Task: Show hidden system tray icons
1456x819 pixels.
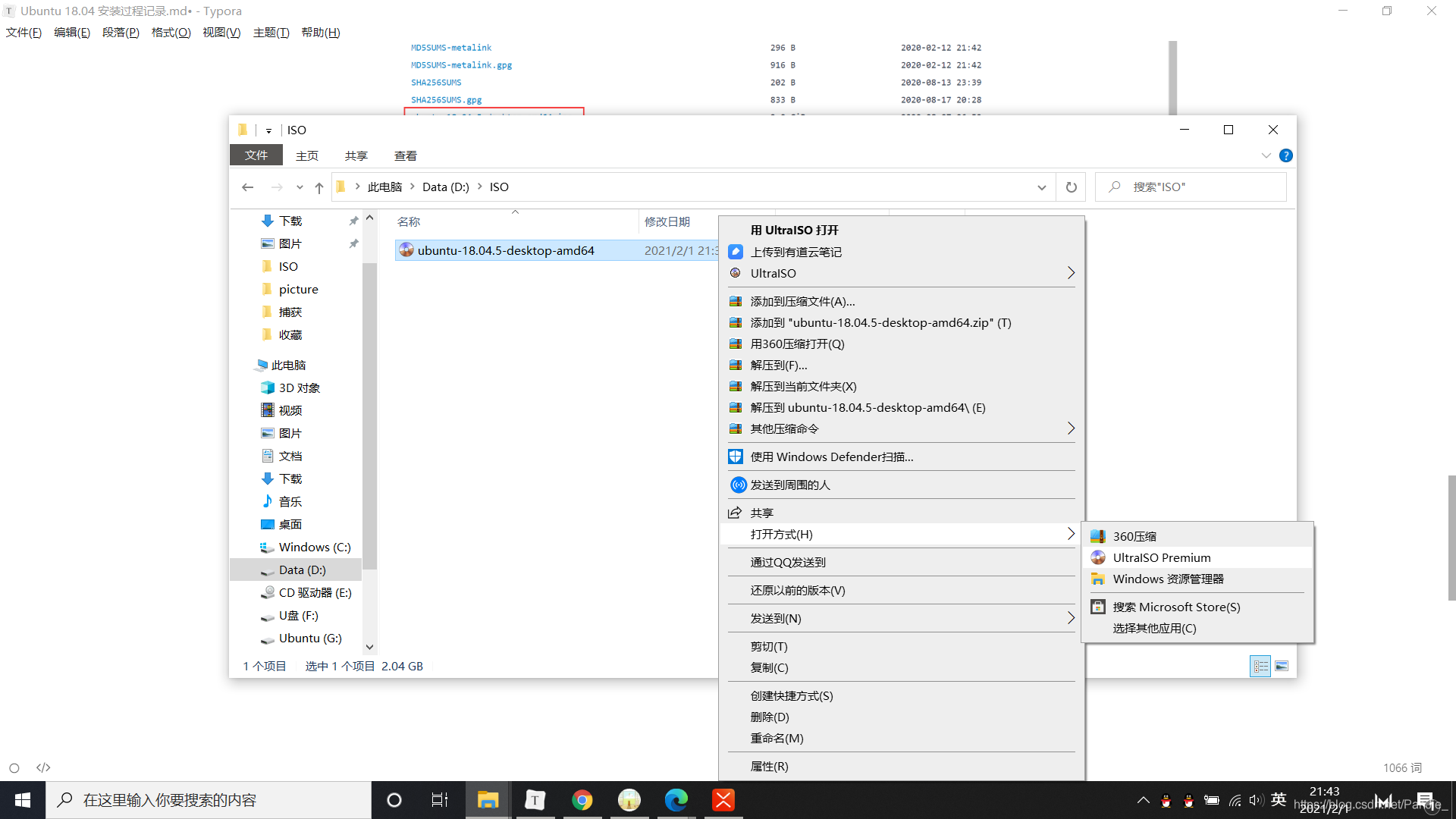Action: click(1144, 800)
